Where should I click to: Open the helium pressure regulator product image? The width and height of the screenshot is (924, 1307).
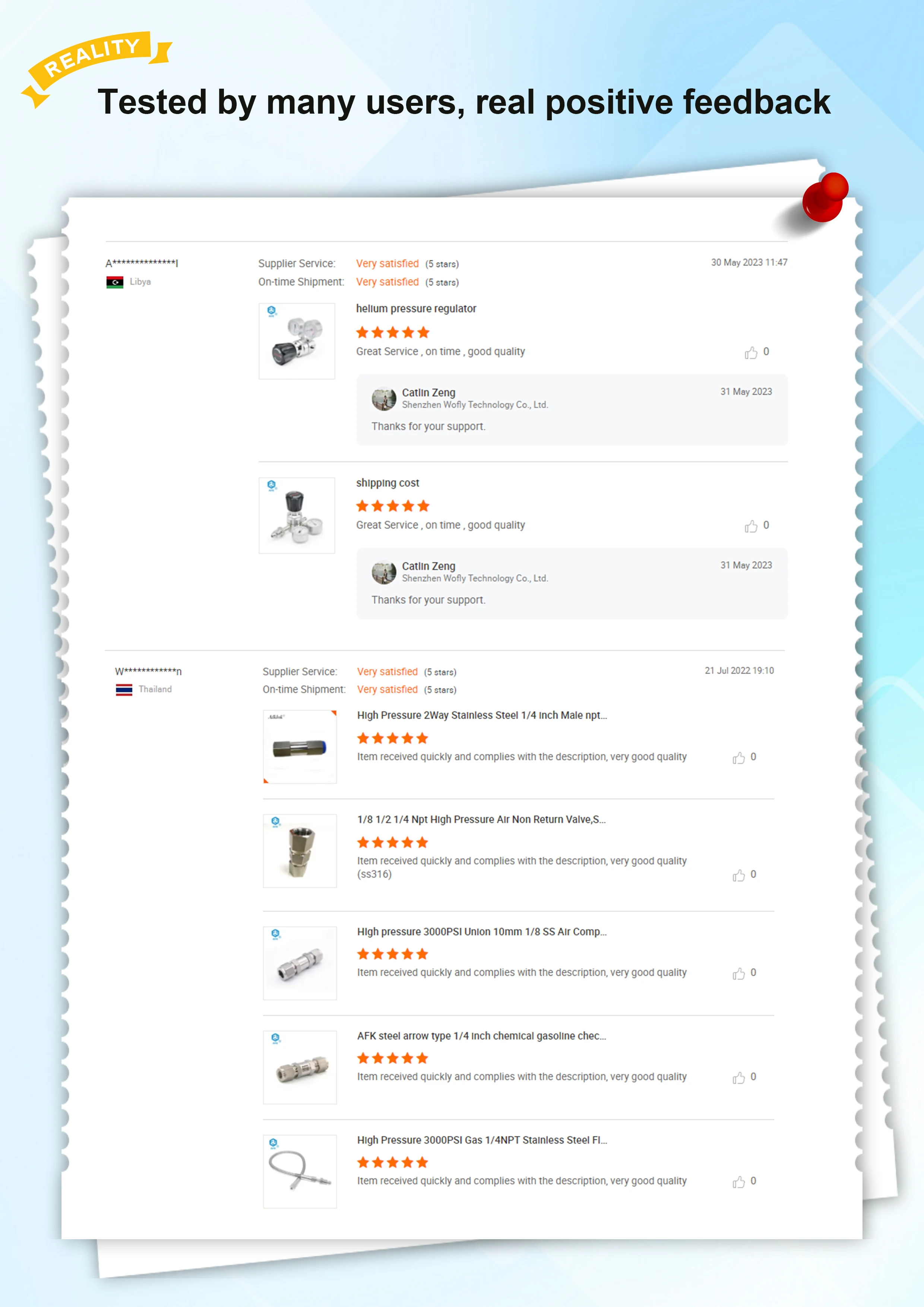click(297, 341)
